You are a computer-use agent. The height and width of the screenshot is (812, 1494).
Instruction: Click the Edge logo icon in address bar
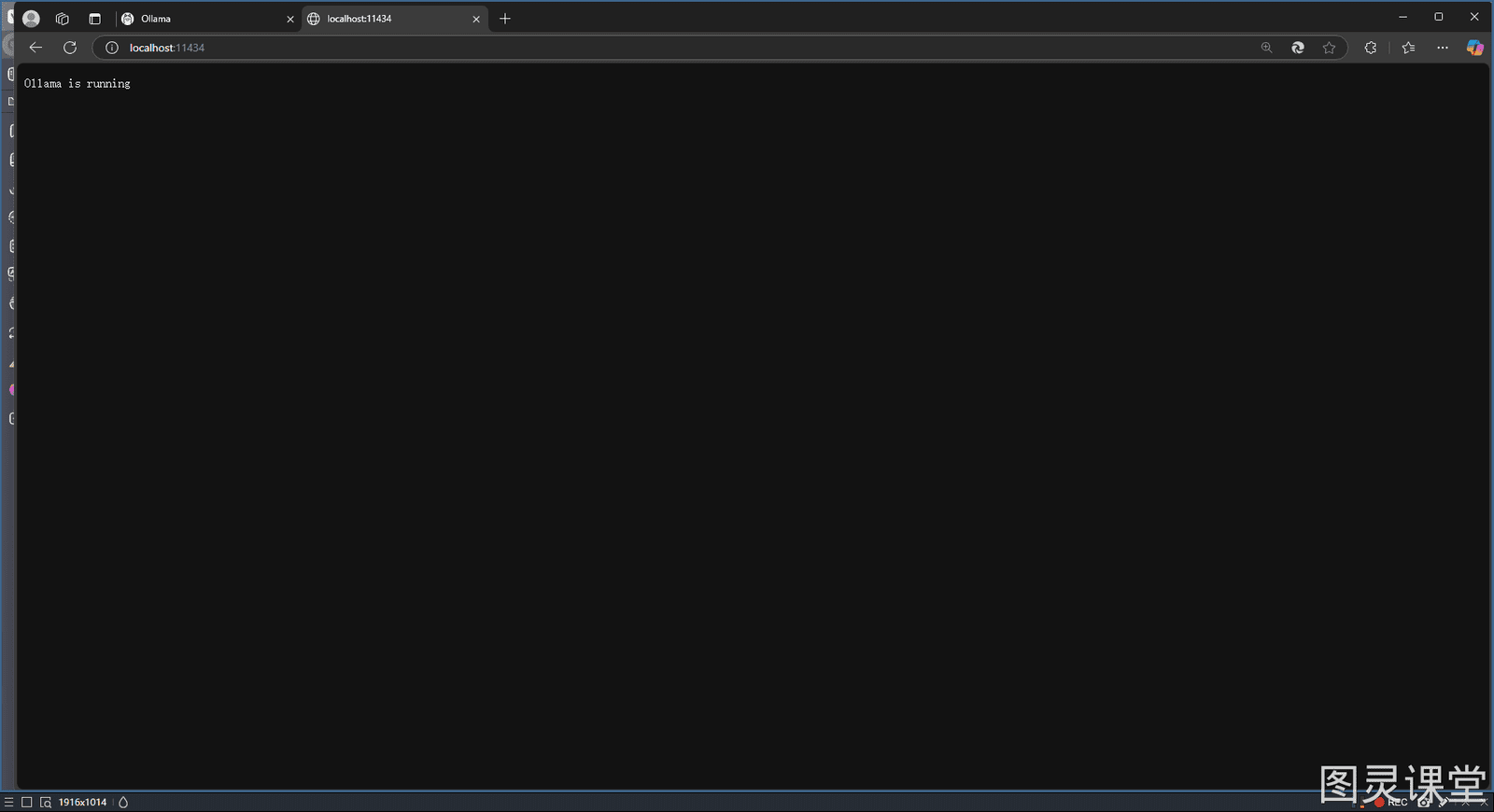[x=1298, y=48]
